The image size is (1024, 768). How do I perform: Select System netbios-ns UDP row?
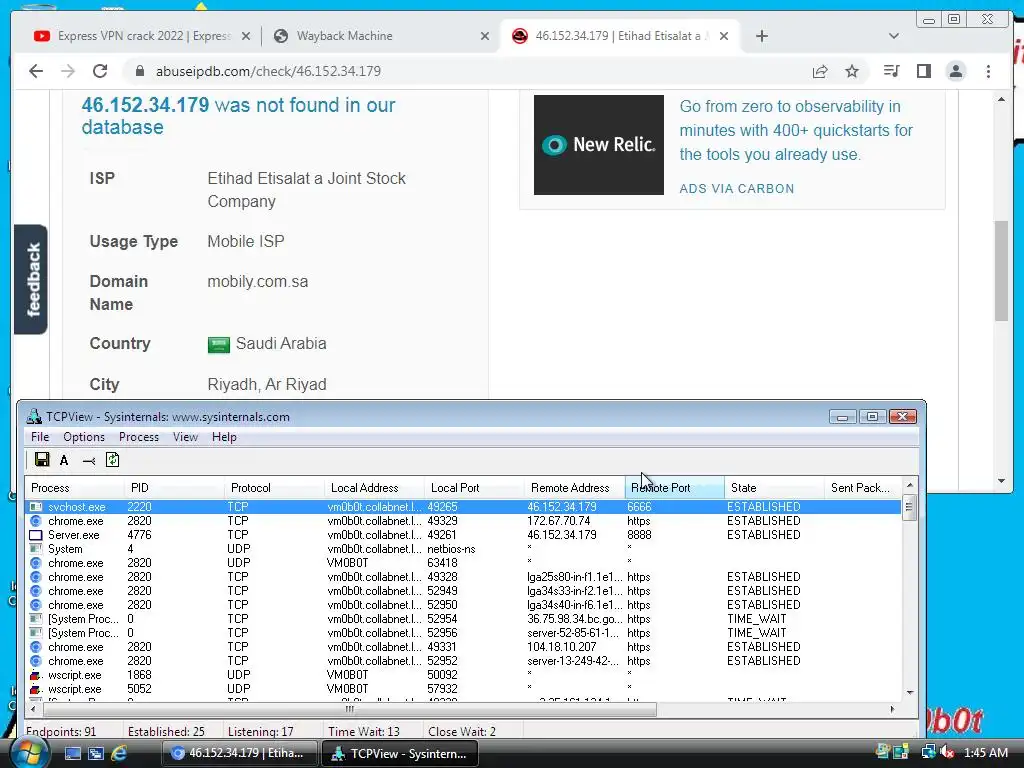(x=463, y=549)
